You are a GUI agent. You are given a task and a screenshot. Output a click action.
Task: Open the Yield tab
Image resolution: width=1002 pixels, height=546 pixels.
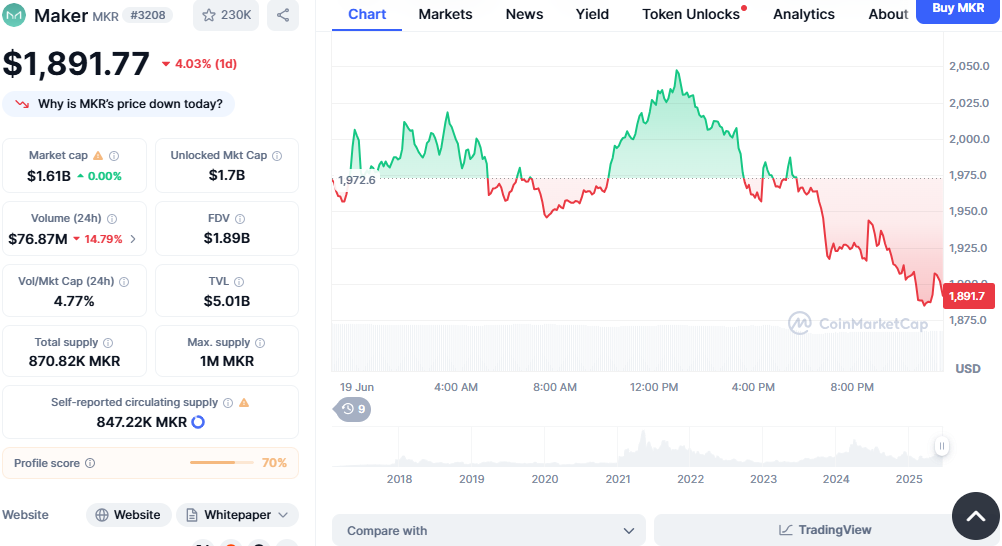pyautogui.click(x=592, y=14)
